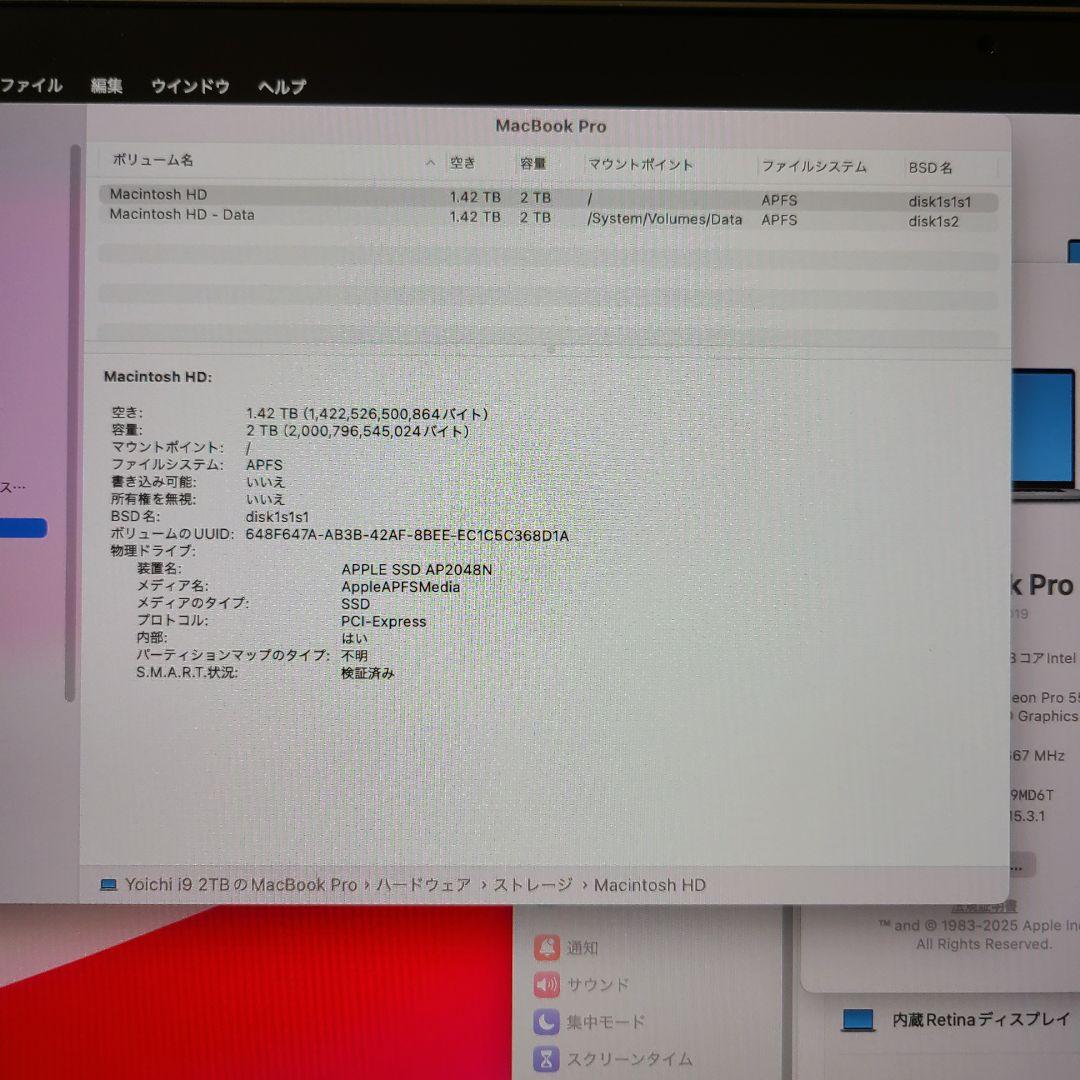Select the Macintosh HD volume row
This screenshot has width=1080, height=1080.
point(548,198)
